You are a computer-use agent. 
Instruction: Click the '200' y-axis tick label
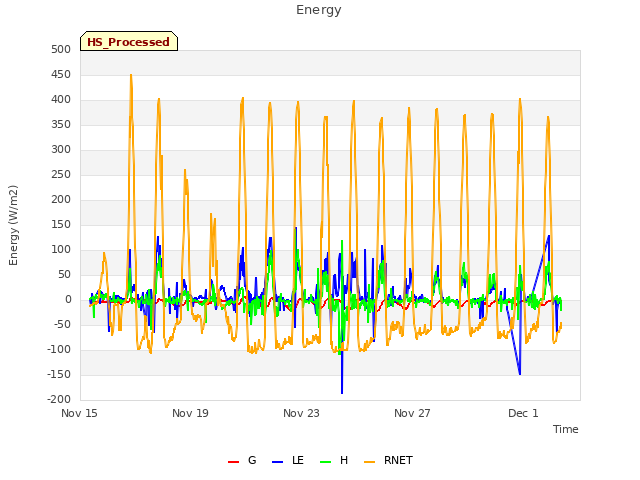[61, 200]
